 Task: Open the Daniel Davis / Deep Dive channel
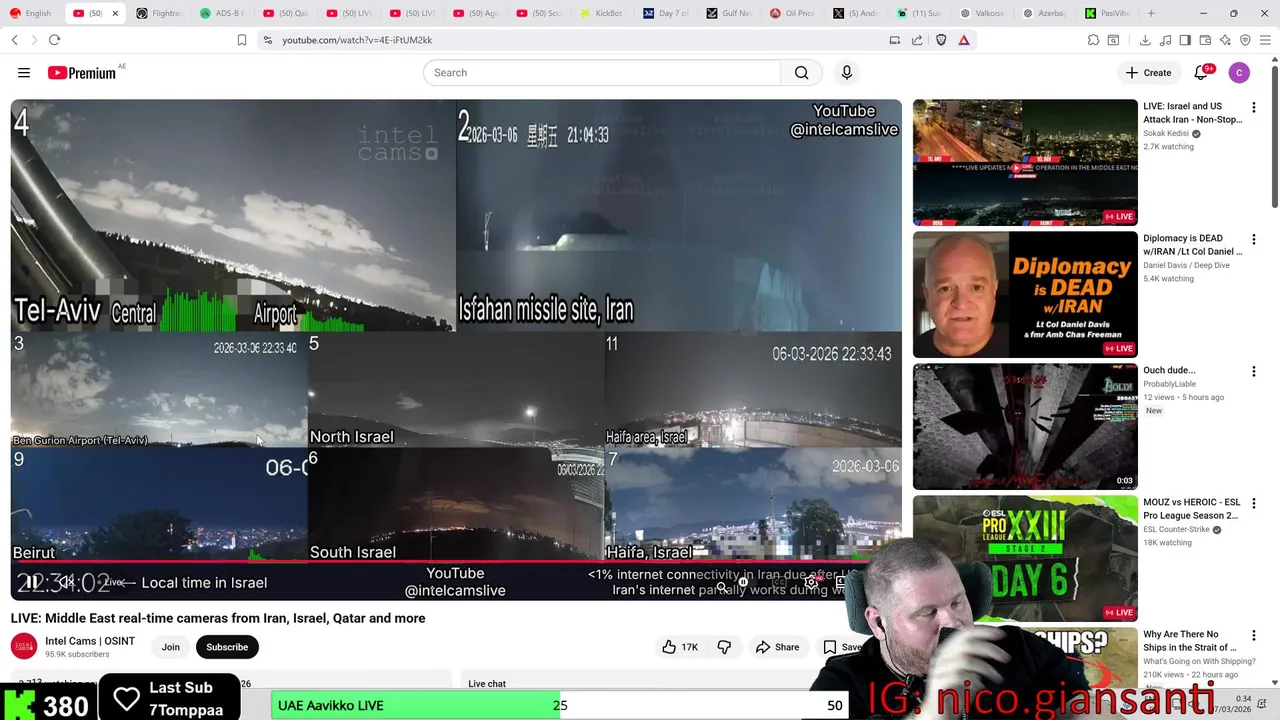click(x=1186, y=265)
